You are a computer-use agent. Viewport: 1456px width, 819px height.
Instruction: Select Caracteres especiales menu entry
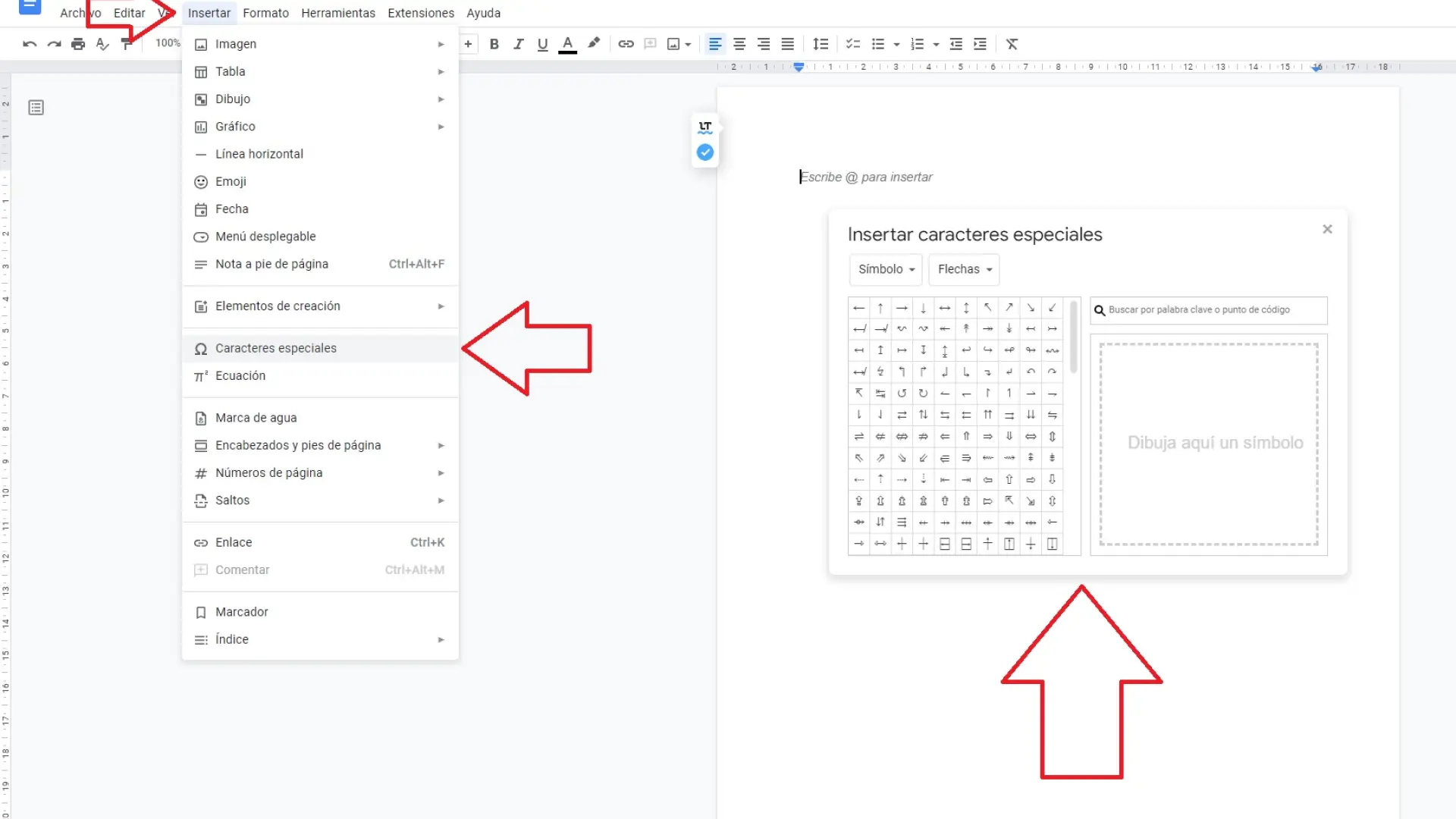276,348
